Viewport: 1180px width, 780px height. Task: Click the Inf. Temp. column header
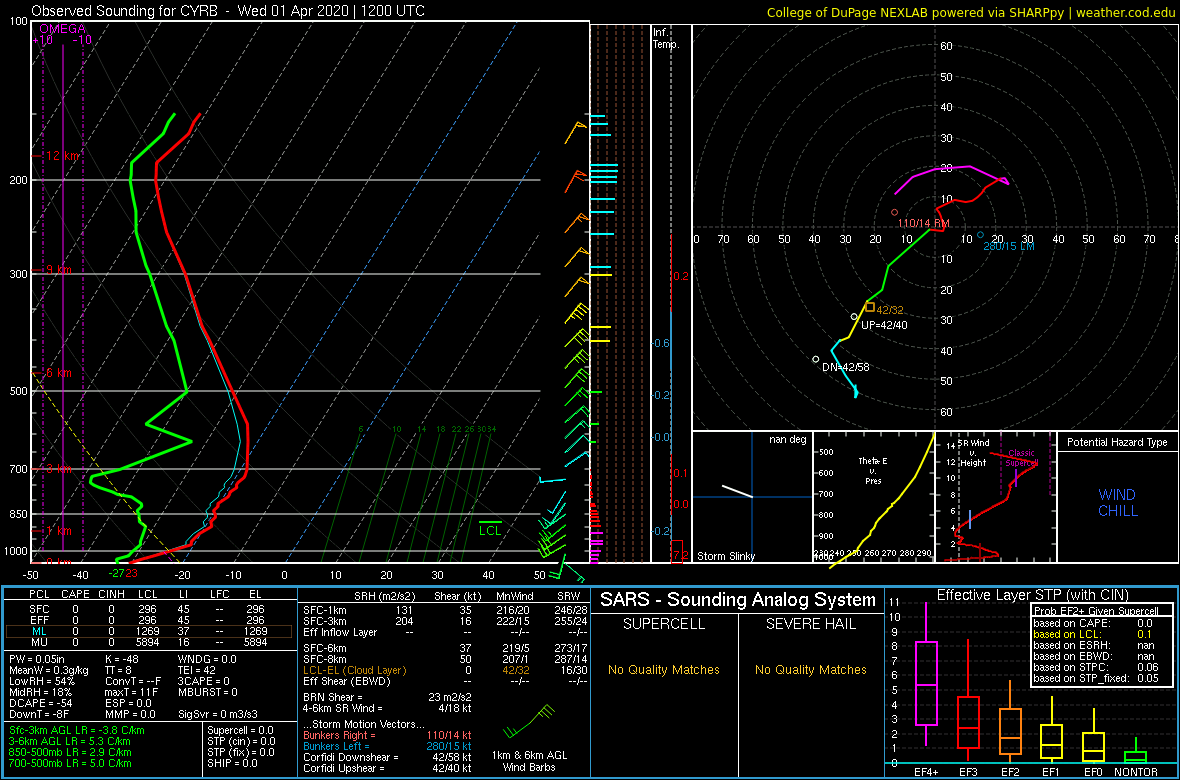tap(666, 39)
